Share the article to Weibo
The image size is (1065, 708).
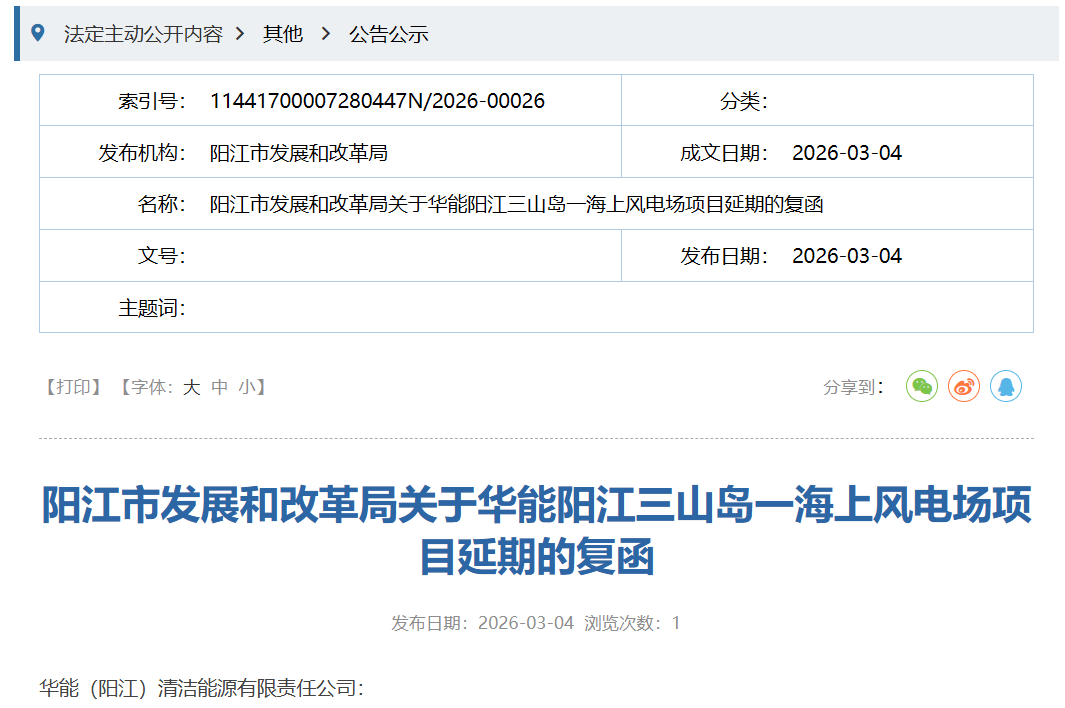coord(964,387)
